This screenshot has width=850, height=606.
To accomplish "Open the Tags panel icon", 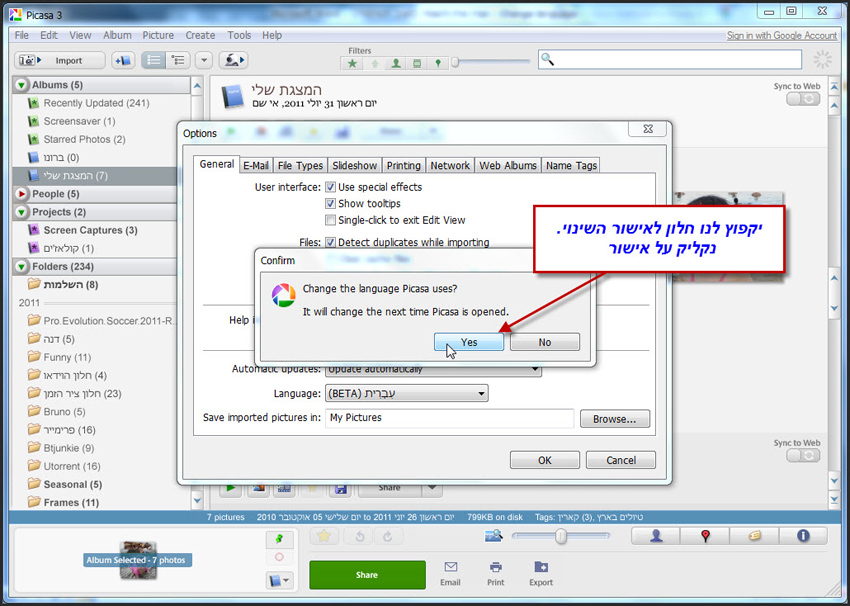I will tap(755, 536).
